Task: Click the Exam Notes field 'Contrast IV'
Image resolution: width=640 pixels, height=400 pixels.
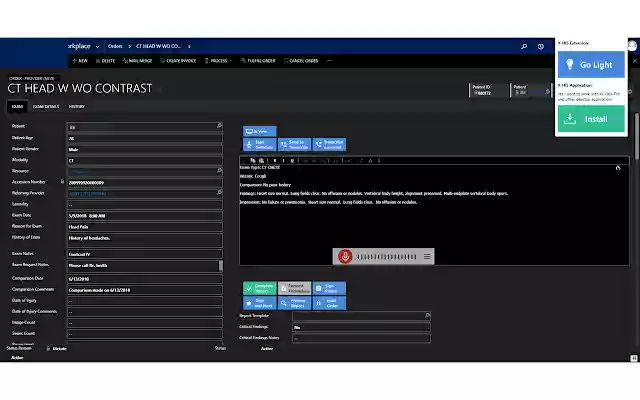Action: 144,254
